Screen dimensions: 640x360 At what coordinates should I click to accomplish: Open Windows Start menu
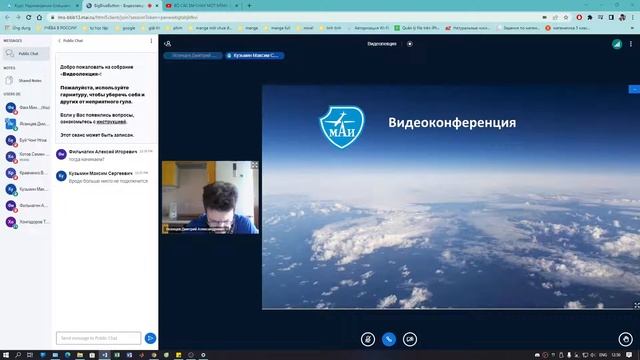[x=6, y=355]
